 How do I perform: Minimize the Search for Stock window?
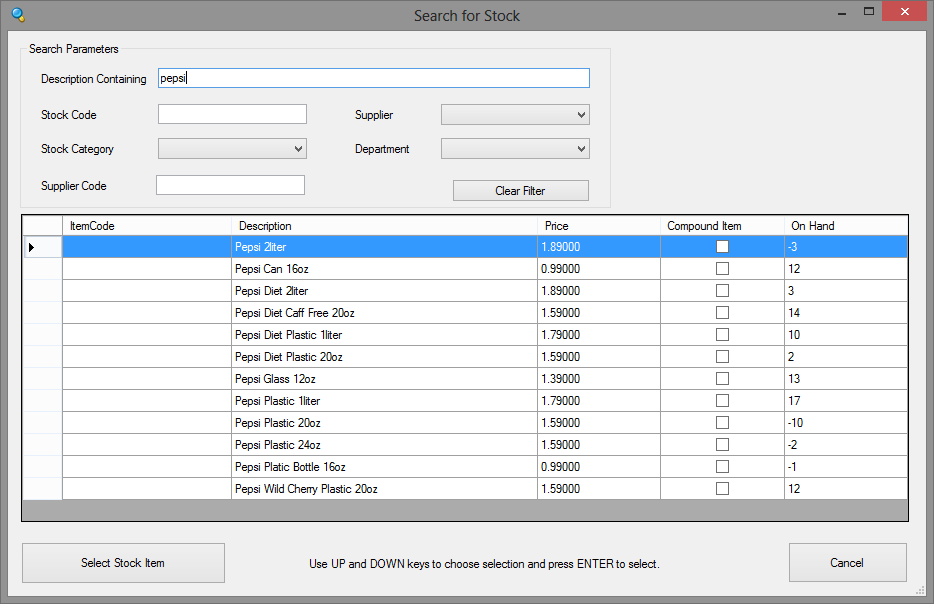click(x=842, y=12)
